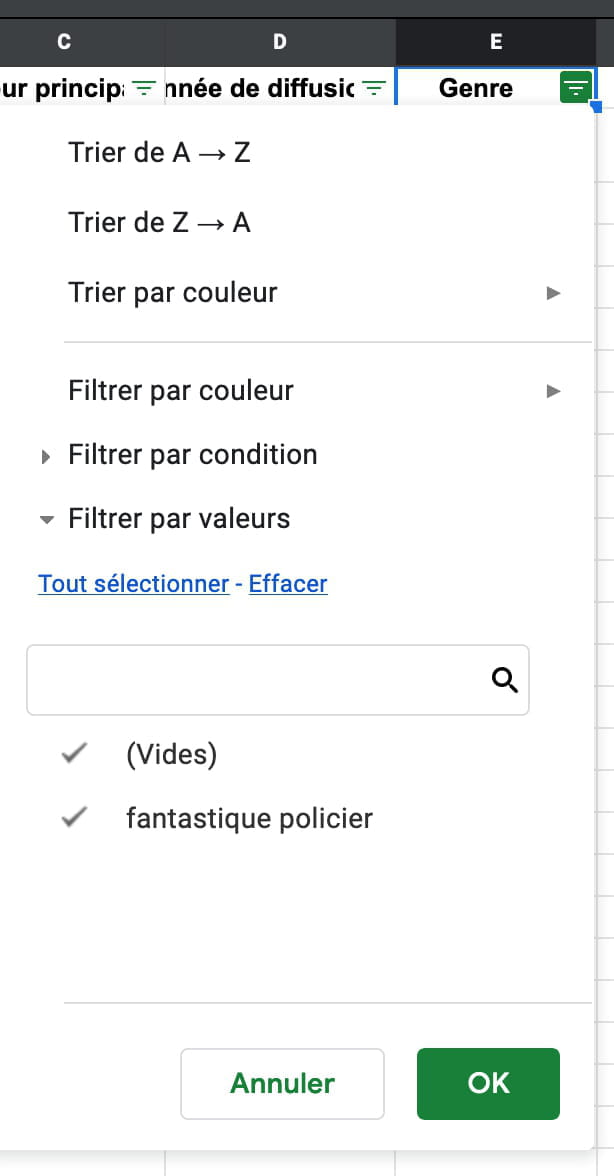The height and width of the screenshot is (1176, 614).
Task: Open Trier par couleur submenu arrow
Action: coord(553,293)
